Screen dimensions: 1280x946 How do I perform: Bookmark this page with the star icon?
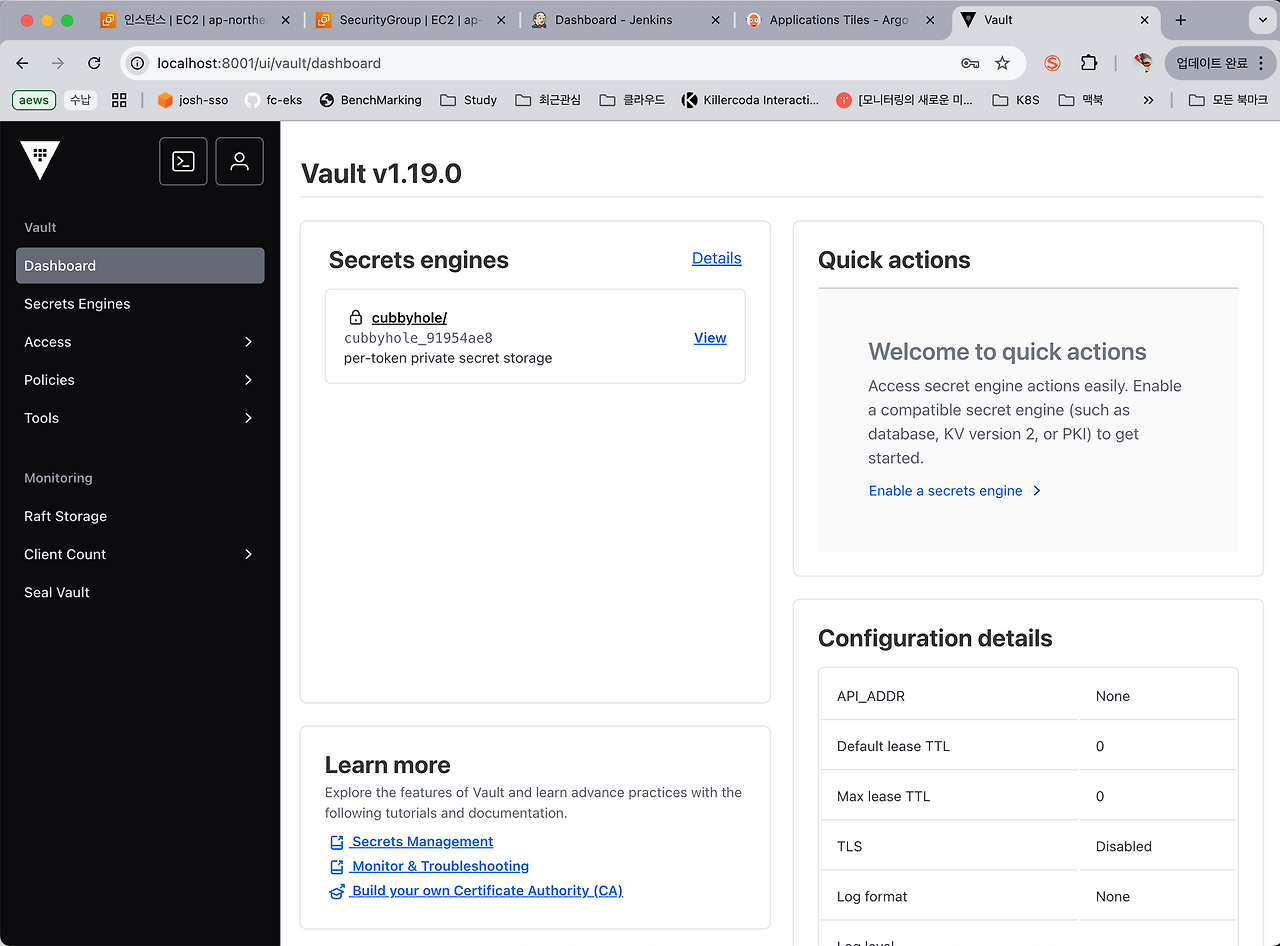pos(1002,63)
